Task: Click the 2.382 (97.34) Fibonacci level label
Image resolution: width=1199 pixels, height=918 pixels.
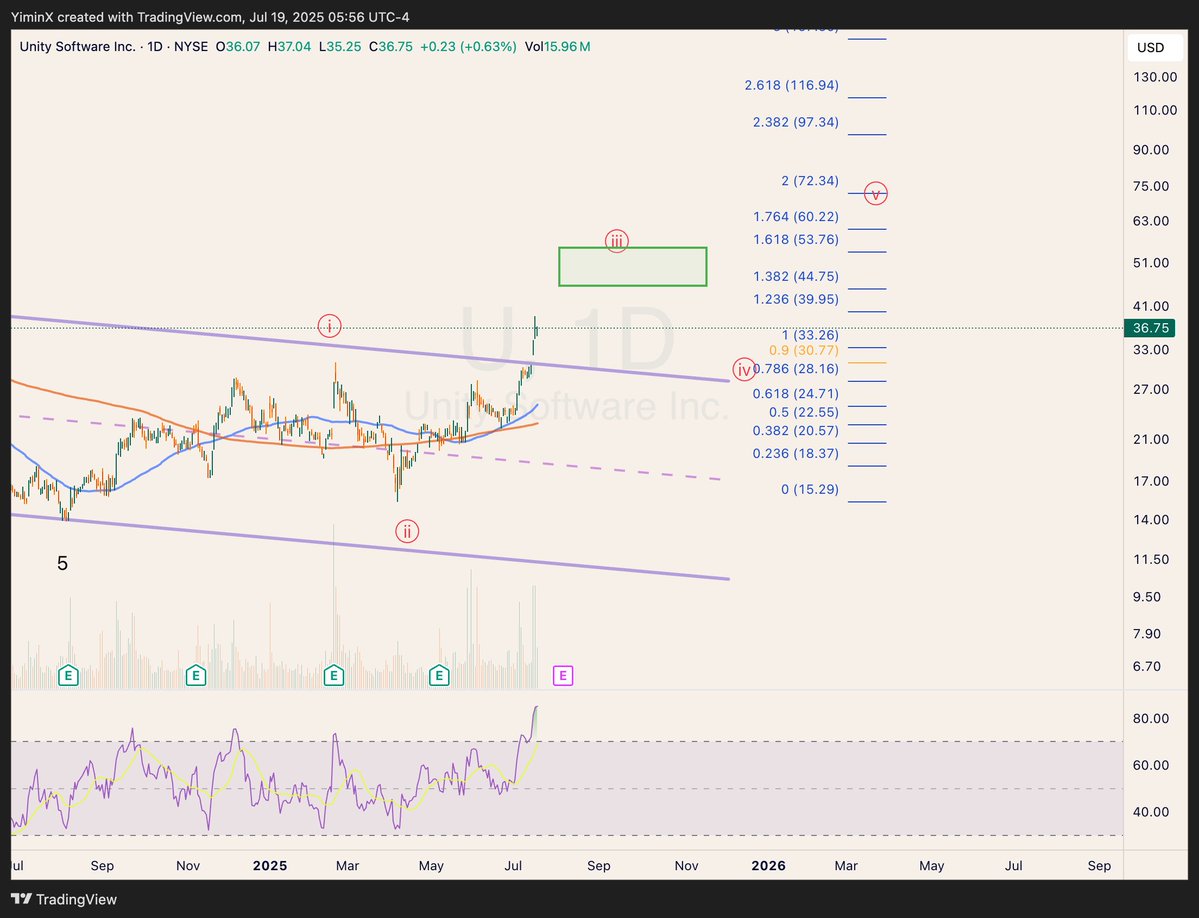Action: pos(795,122)
